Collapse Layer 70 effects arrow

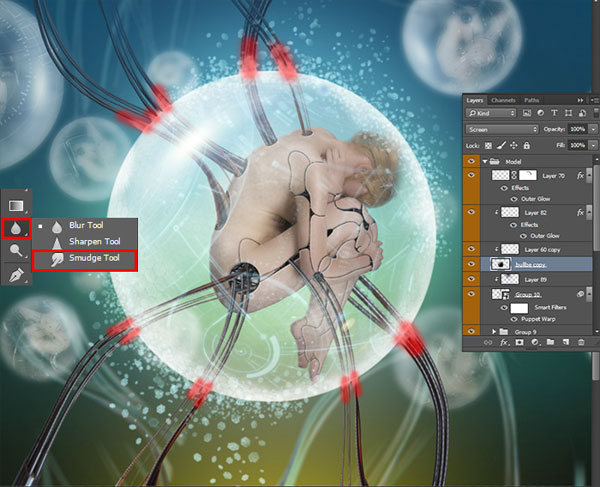[x=590, y=176]
